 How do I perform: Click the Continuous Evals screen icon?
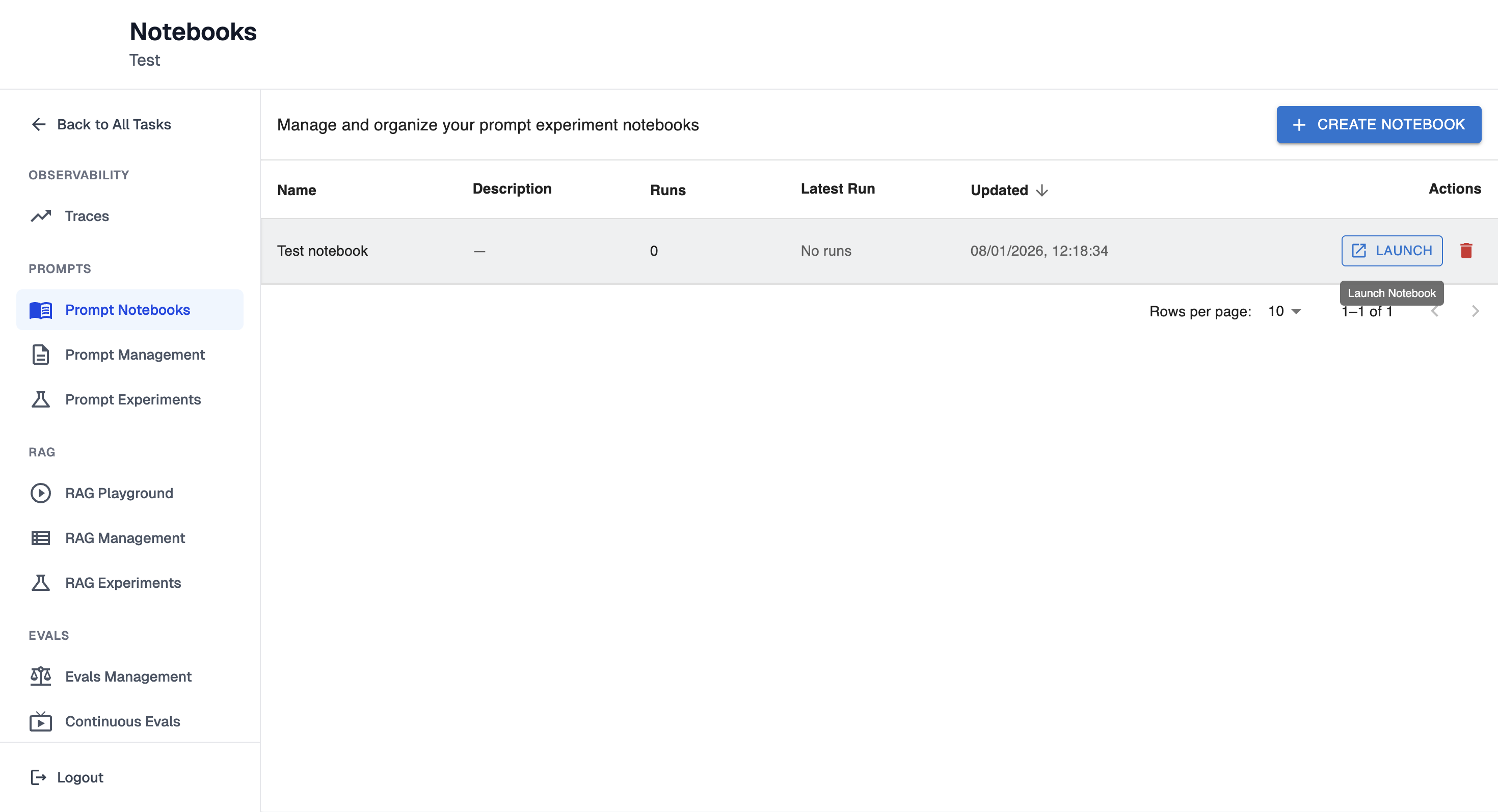pyautogui.click(x=41, y=721)
